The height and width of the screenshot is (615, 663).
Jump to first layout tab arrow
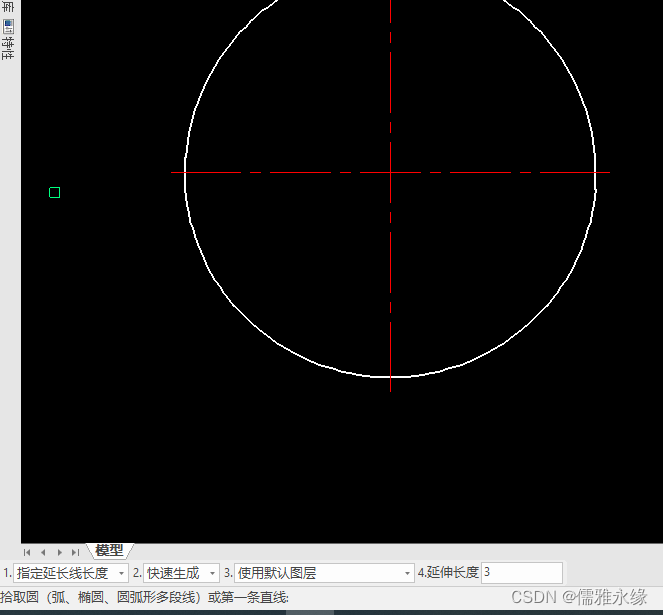tap(27, 552)
